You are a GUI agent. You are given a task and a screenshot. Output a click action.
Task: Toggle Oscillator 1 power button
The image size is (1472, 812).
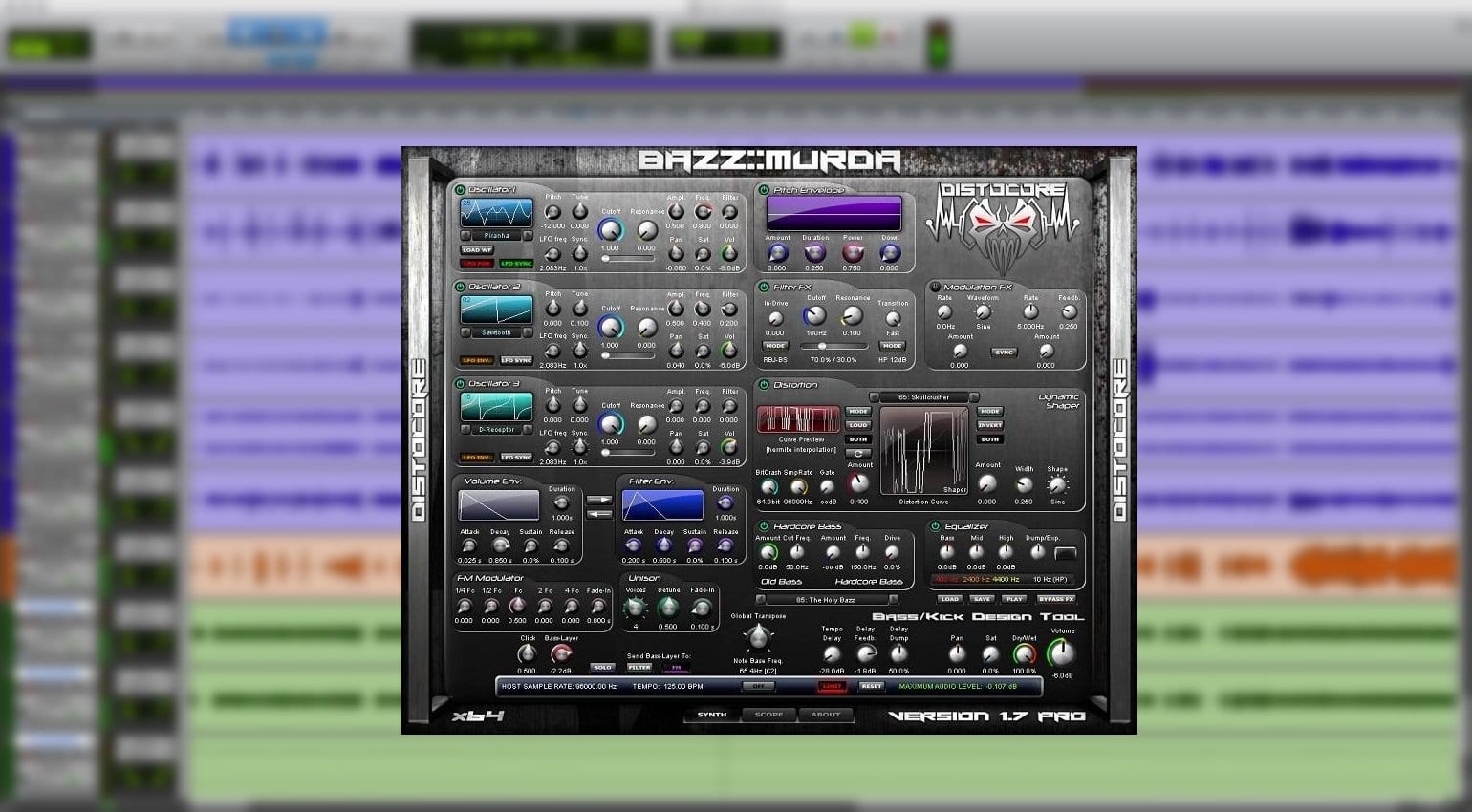pyautogui.click(x=460, y=190)
